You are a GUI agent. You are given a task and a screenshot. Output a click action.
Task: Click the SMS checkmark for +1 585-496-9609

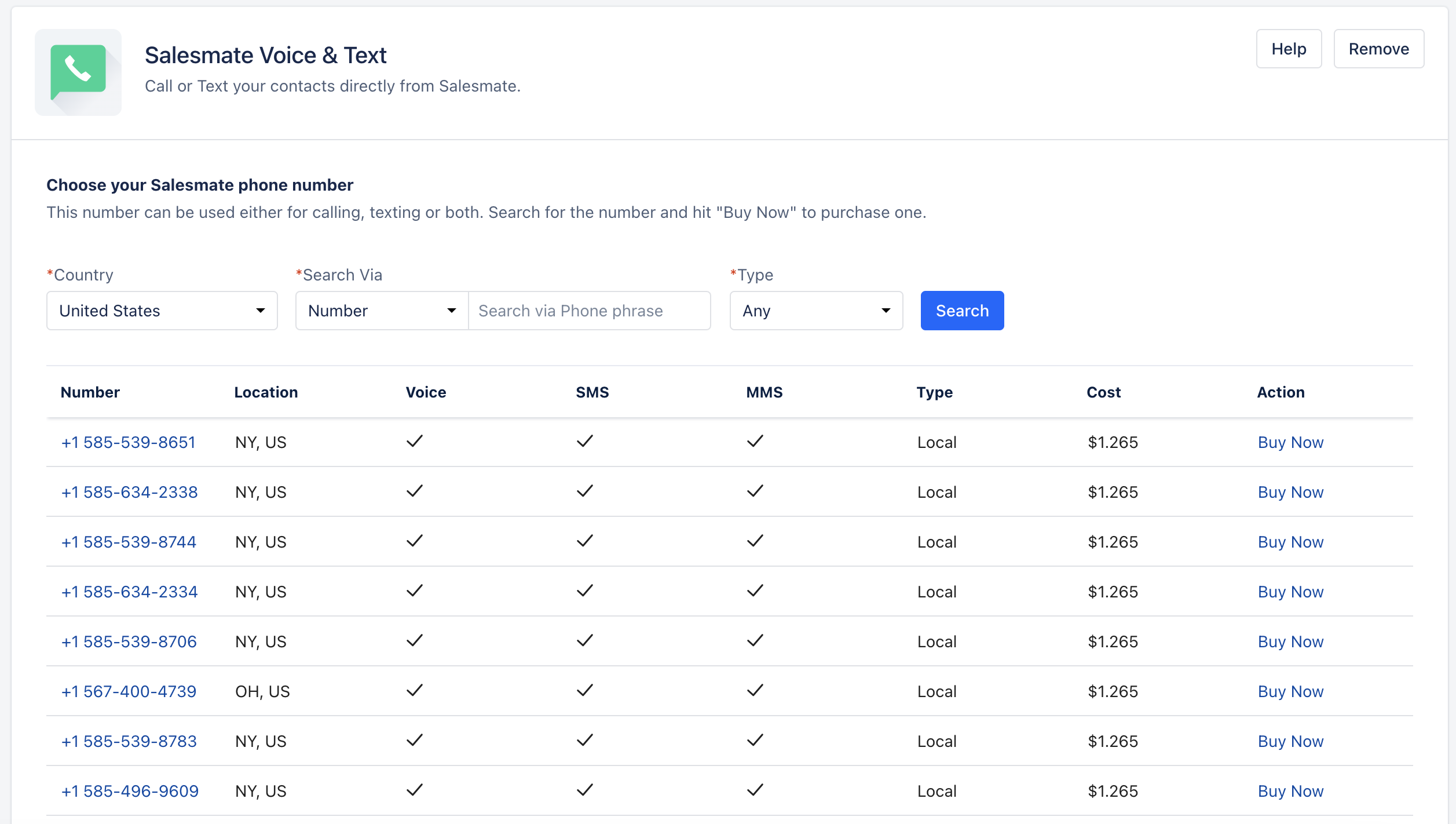pyautogui.click(x=585, y=790)
